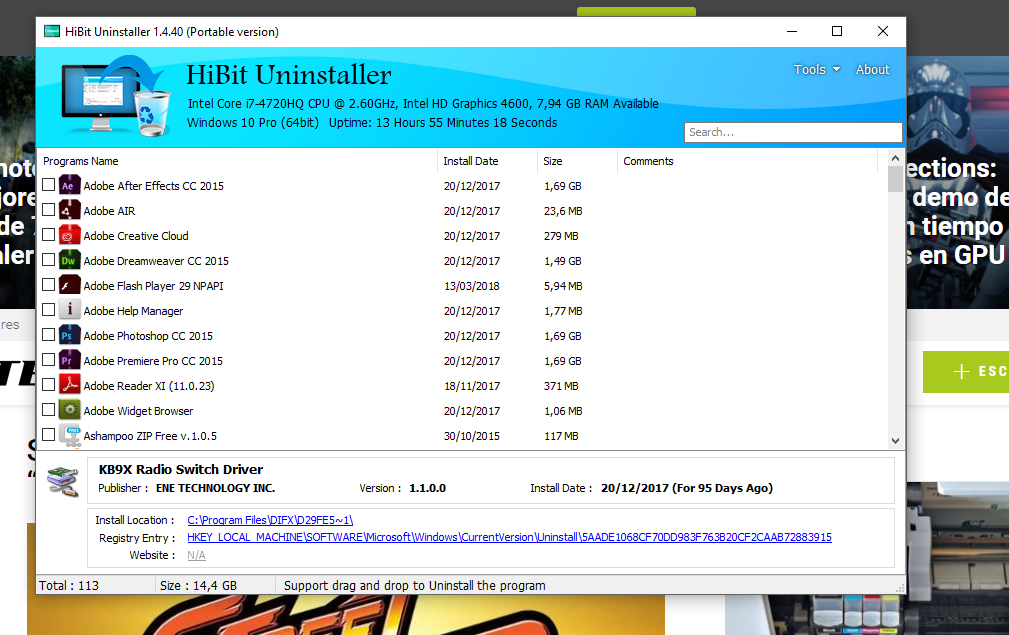The image size is (1009, 635).
Task: Click the scrollbar up arrow in program list
Action: click(895, 158)
